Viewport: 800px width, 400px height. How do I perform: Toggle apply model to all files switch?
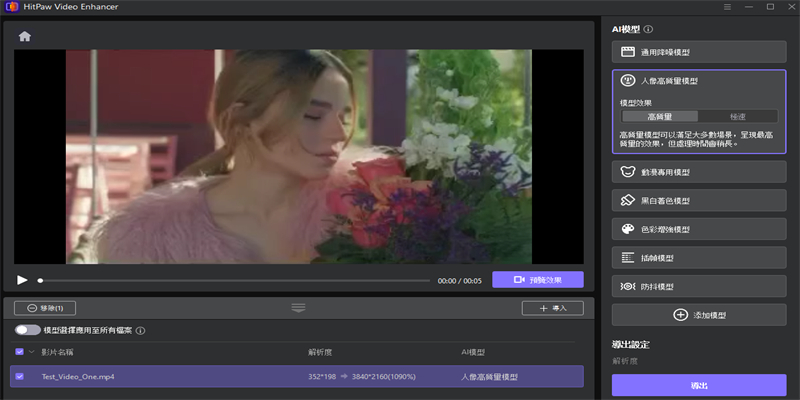(28, 330)
